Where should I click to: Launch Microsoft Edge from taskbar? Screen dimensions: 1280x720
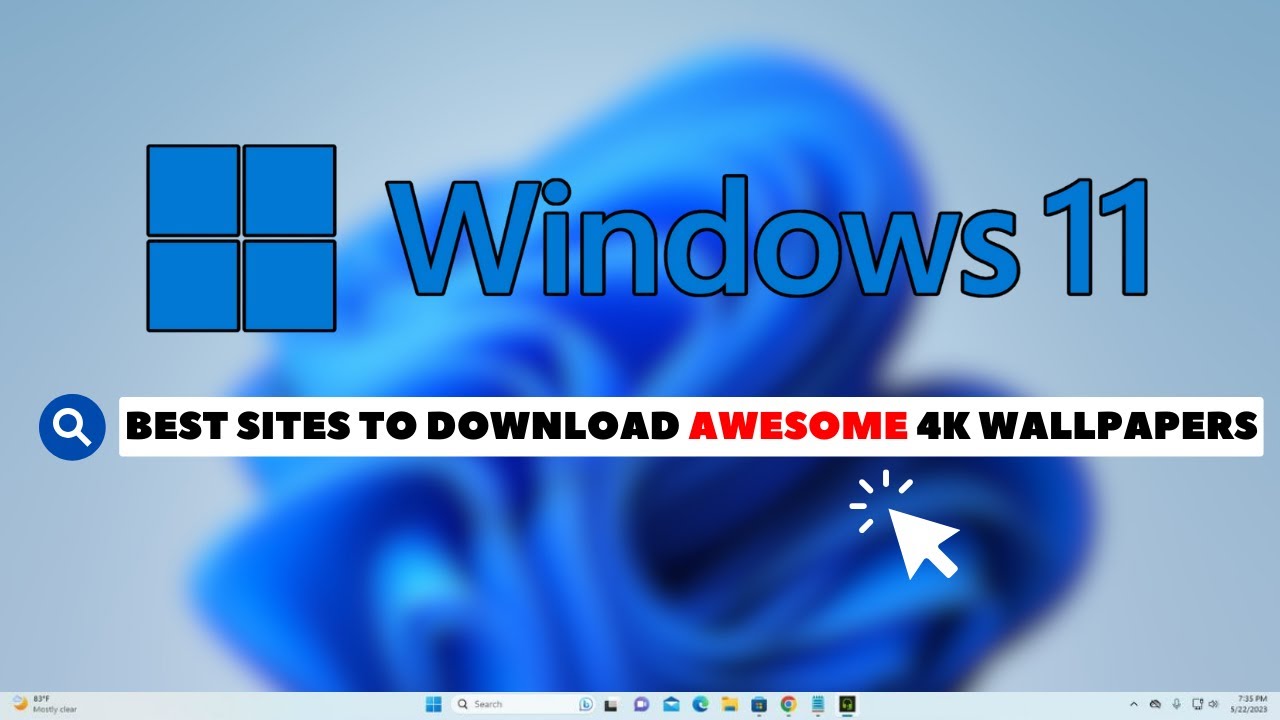tap(700, 704)
